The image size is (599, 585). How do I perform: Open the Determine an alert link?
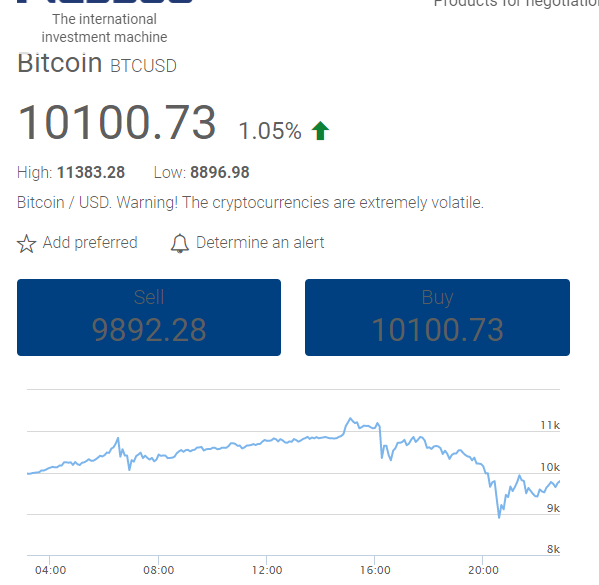pos(260,243)
